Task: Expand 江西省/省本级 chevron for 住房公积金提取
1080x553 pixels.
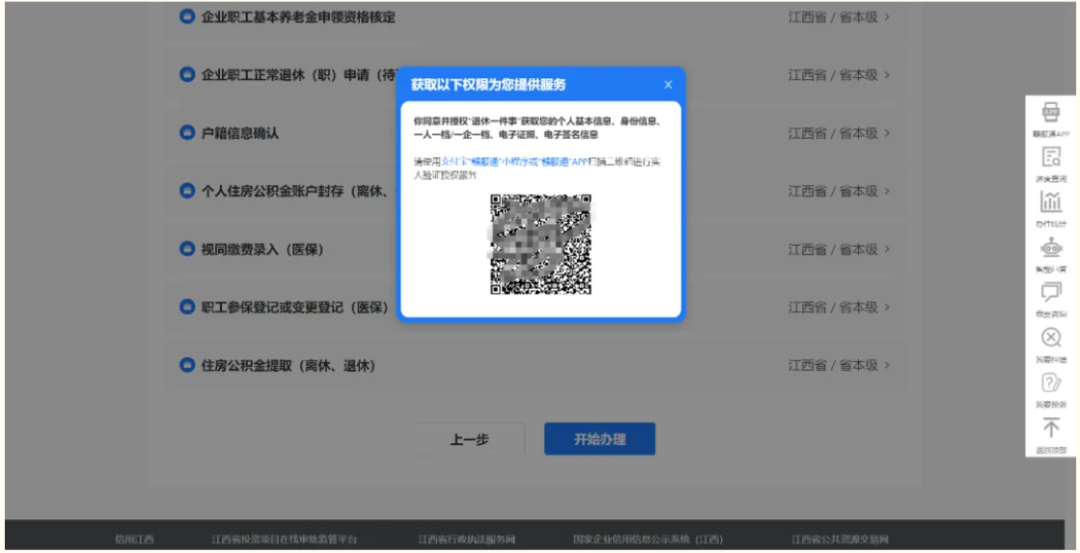Action: (x=887, y=365)
